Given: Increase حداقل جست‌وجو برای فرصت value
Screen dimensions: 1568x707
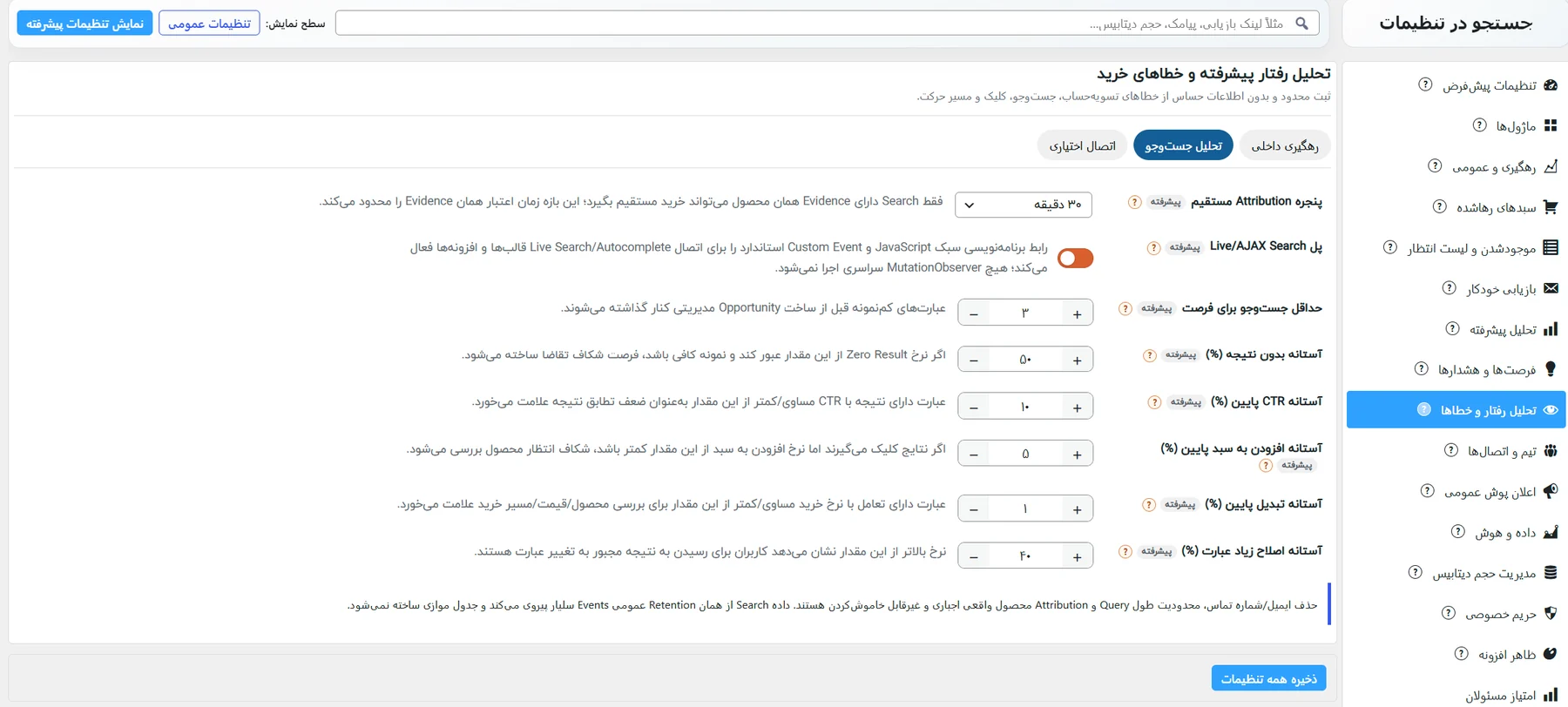Looking at the screenshot, I should (x=1078, y=313).
